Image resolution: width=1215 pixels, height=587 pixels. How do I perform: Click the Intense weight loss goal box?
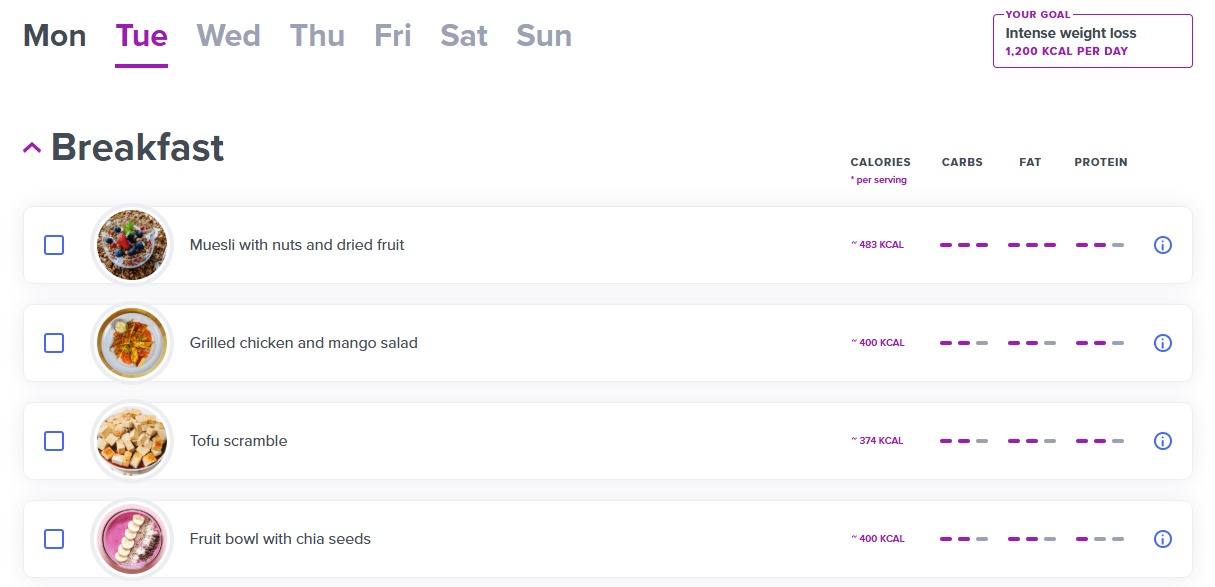(x=1093, y=41)
